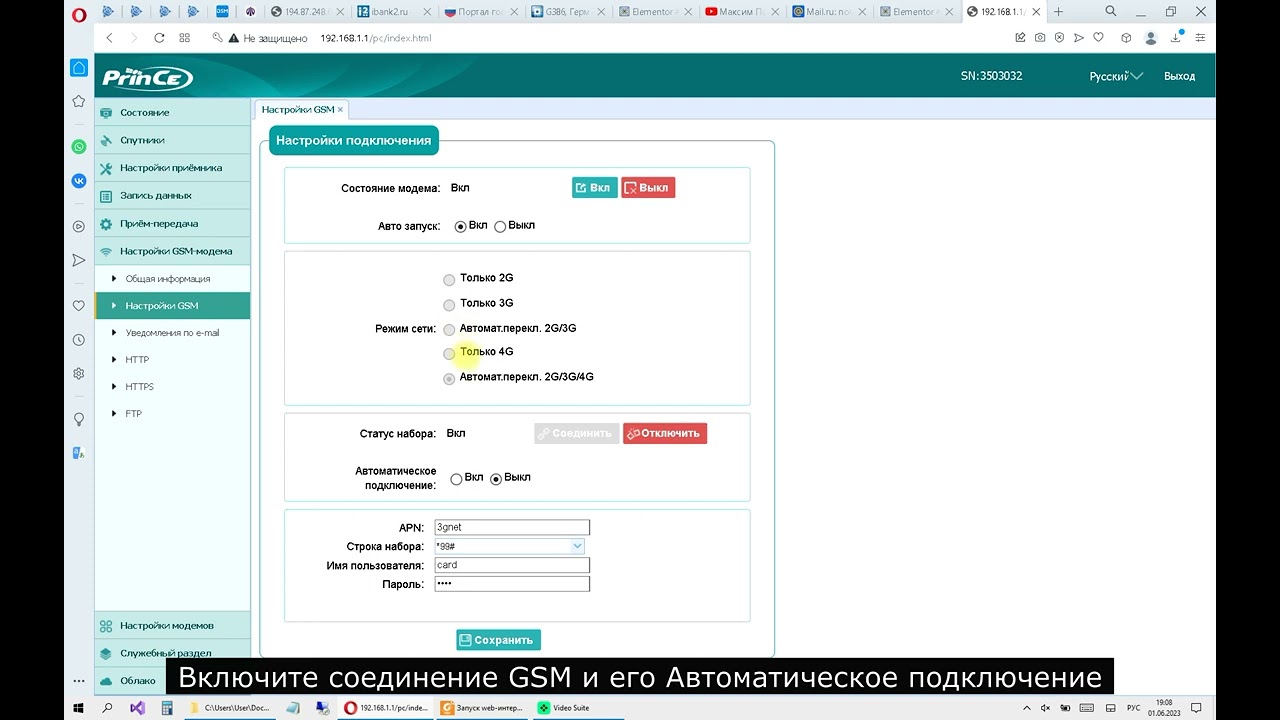
Task: Expand the Служебный раздел section
Action: point(172,653)
